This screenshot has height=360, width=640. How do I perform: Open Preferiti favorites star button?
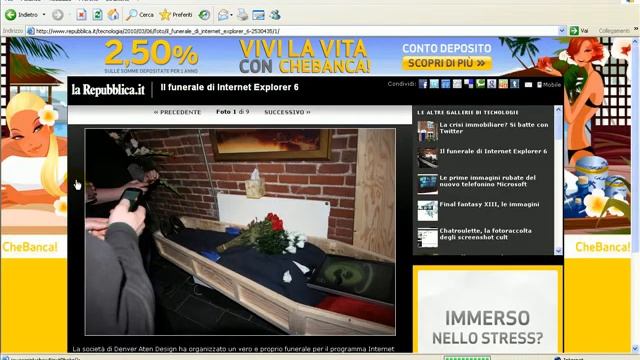pos(176,15)
